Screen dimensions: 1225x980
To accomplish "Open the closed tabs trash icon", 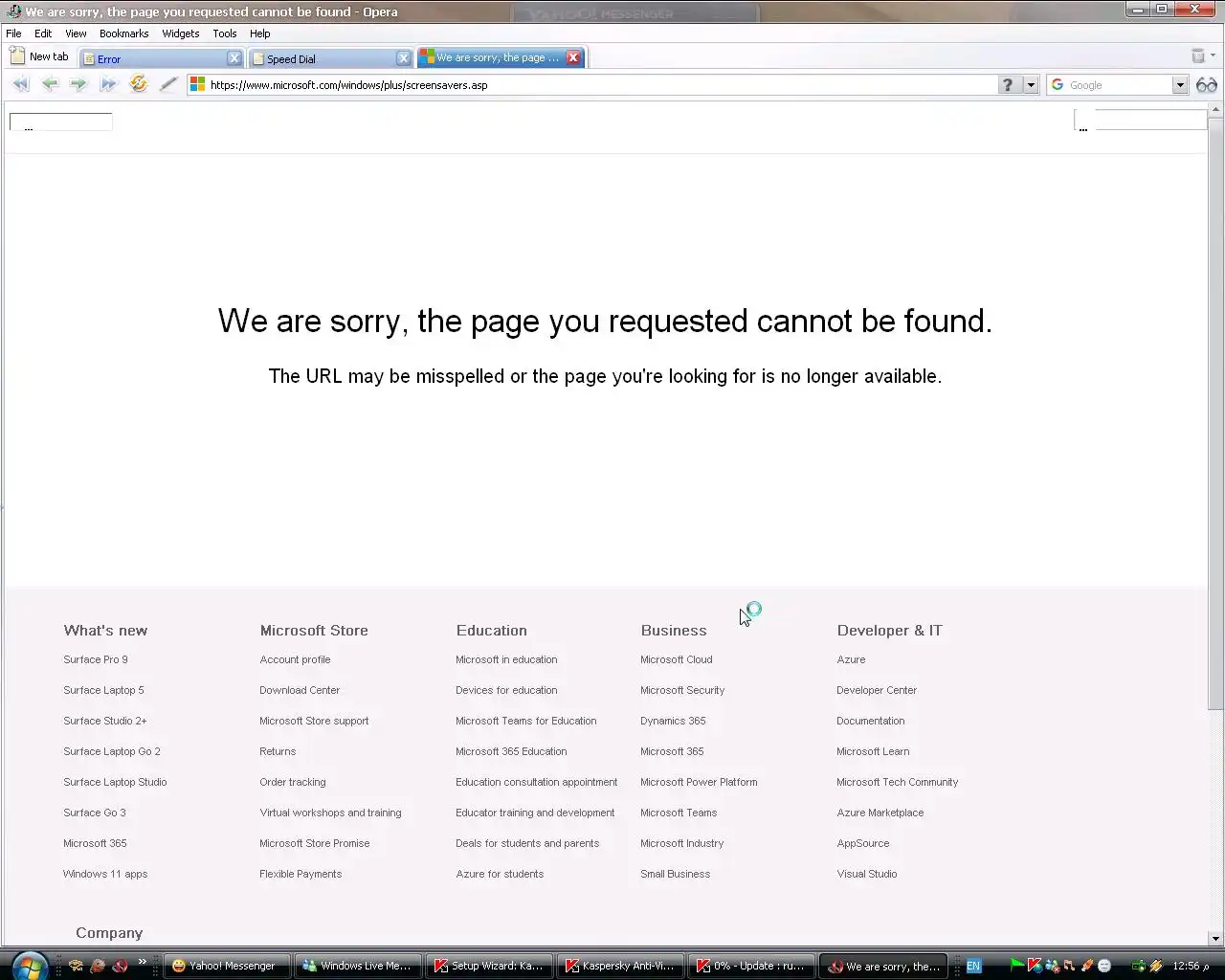I will point(1197,56).
